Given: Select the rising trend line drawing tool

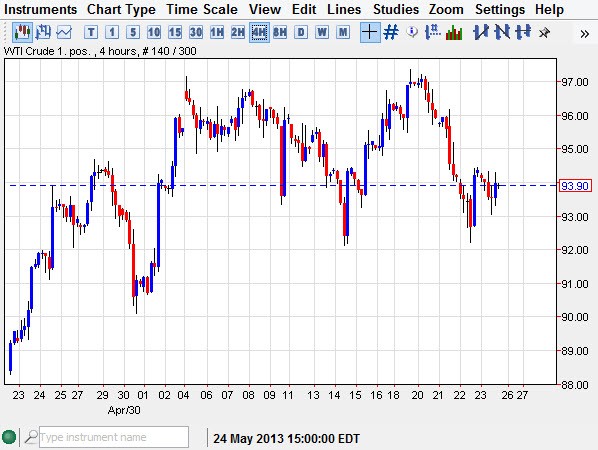Looking at the screenshot, I should 481,32.
